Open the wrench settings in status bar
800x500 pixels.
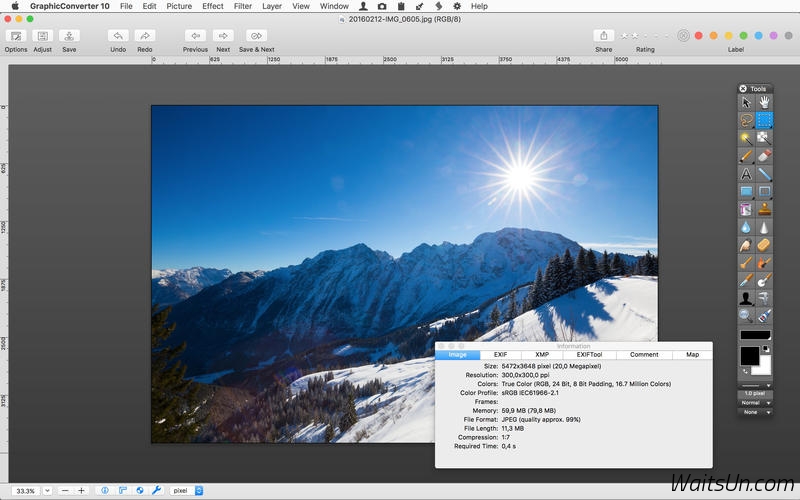pos(157,490)
